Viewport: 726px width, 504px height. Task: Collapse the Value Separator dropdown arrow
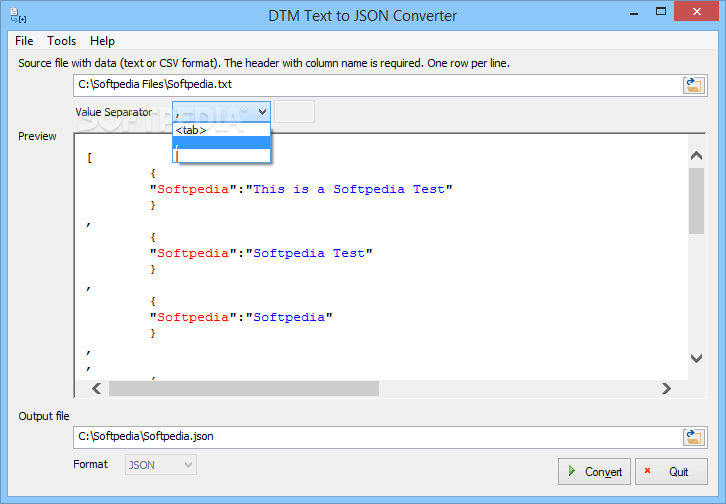(263, 112)
